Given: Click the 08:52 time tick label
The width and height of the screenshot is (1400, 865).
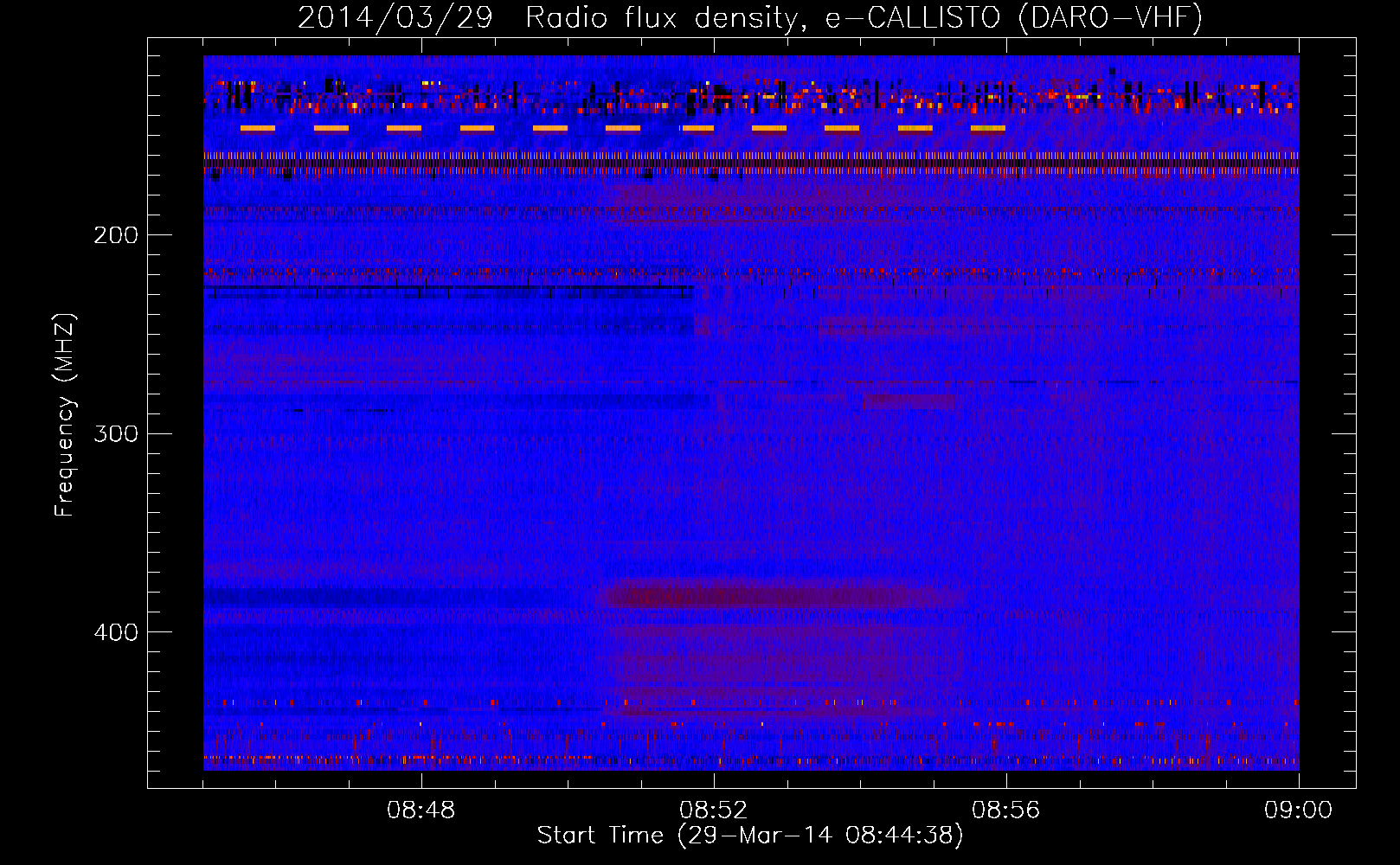Looking at the screenshot, I should 713,811.
